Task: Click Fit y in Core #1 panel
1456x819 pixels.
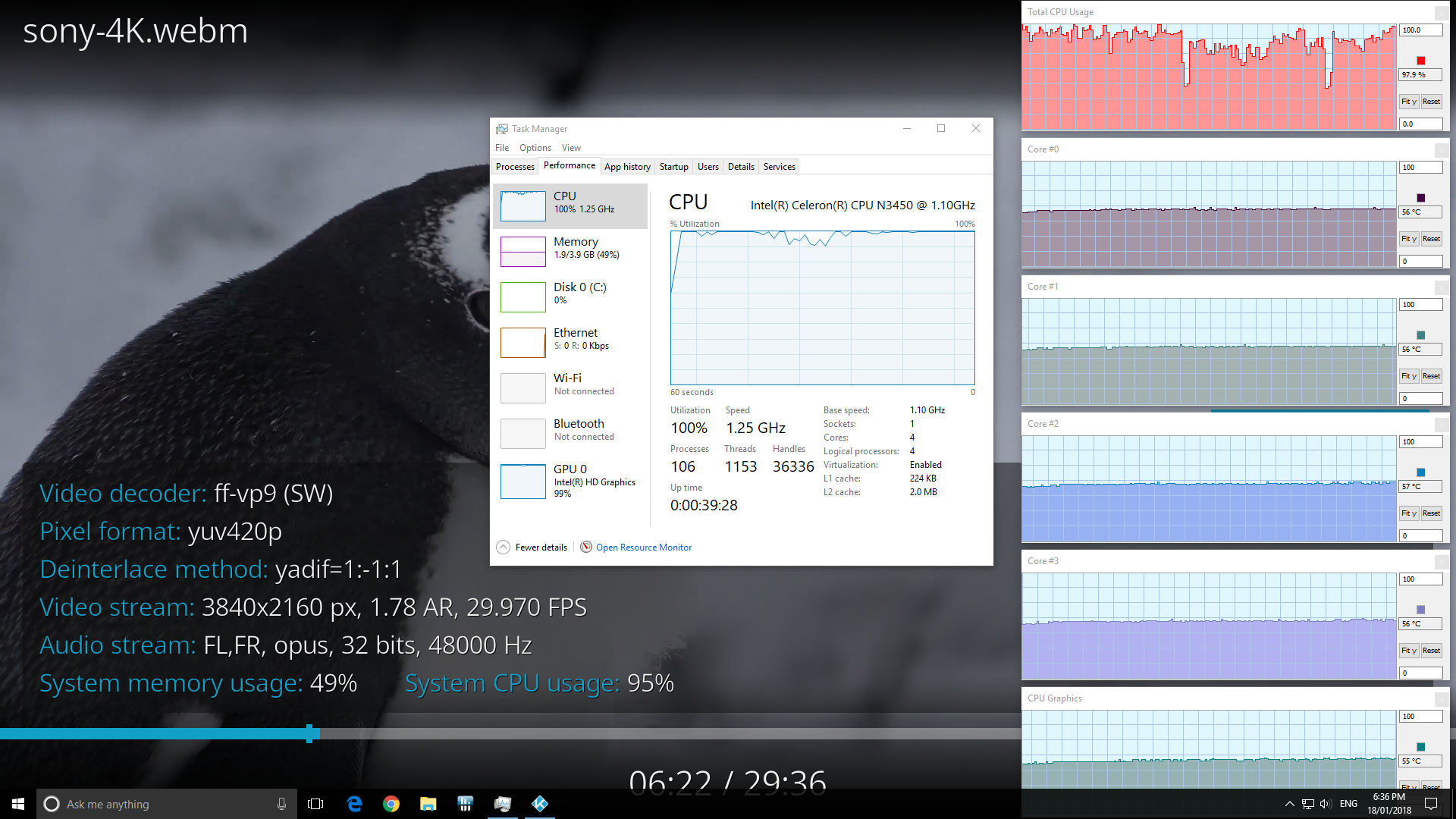Action: [1409, 376]
